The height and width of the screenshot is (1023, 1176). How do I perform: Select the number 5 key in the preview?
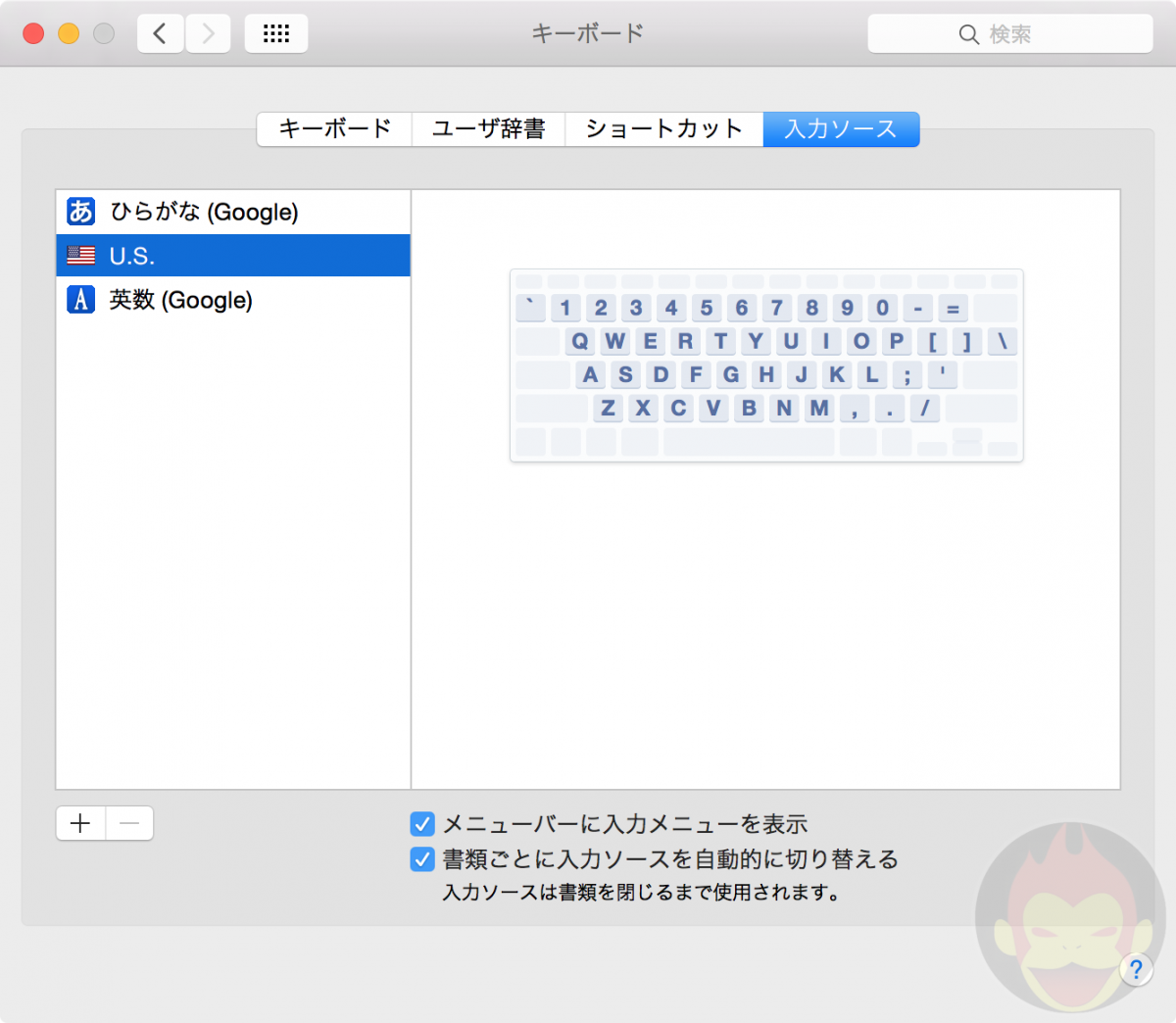pos(707,307)
